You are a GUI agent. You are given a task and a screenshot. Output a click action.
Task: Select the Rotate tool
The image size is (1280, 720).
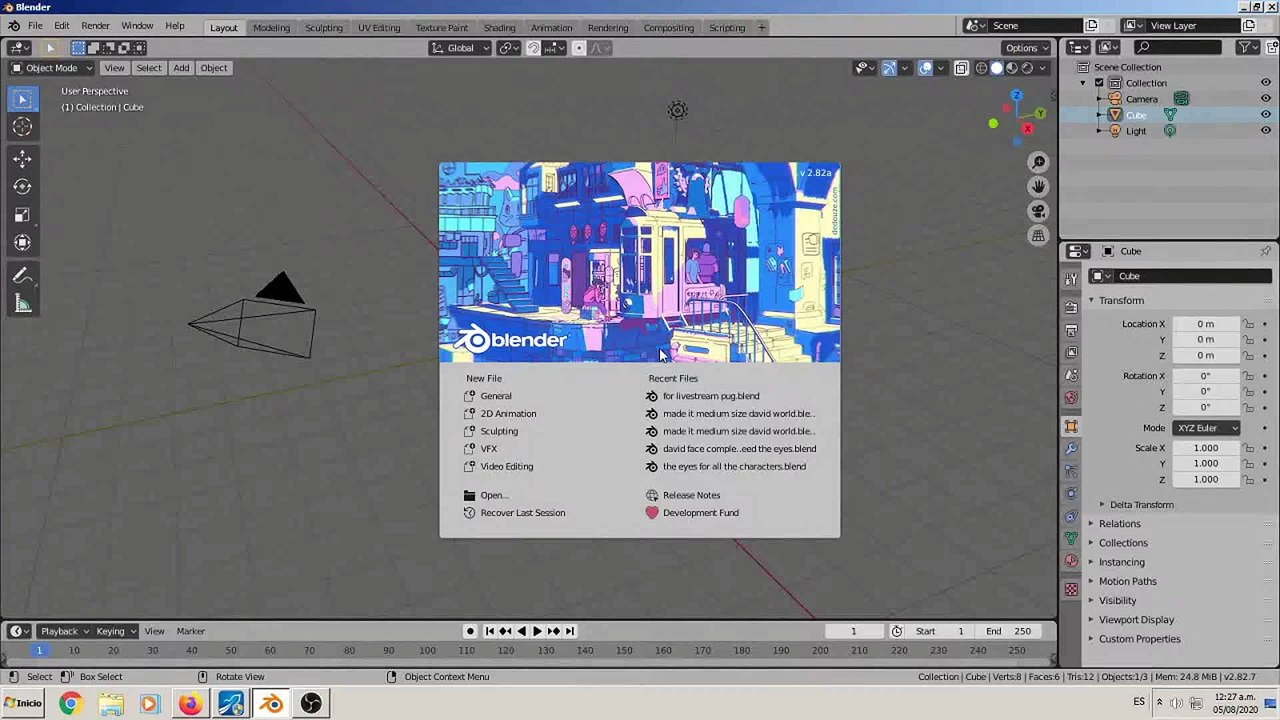click(x=22, y=186)
